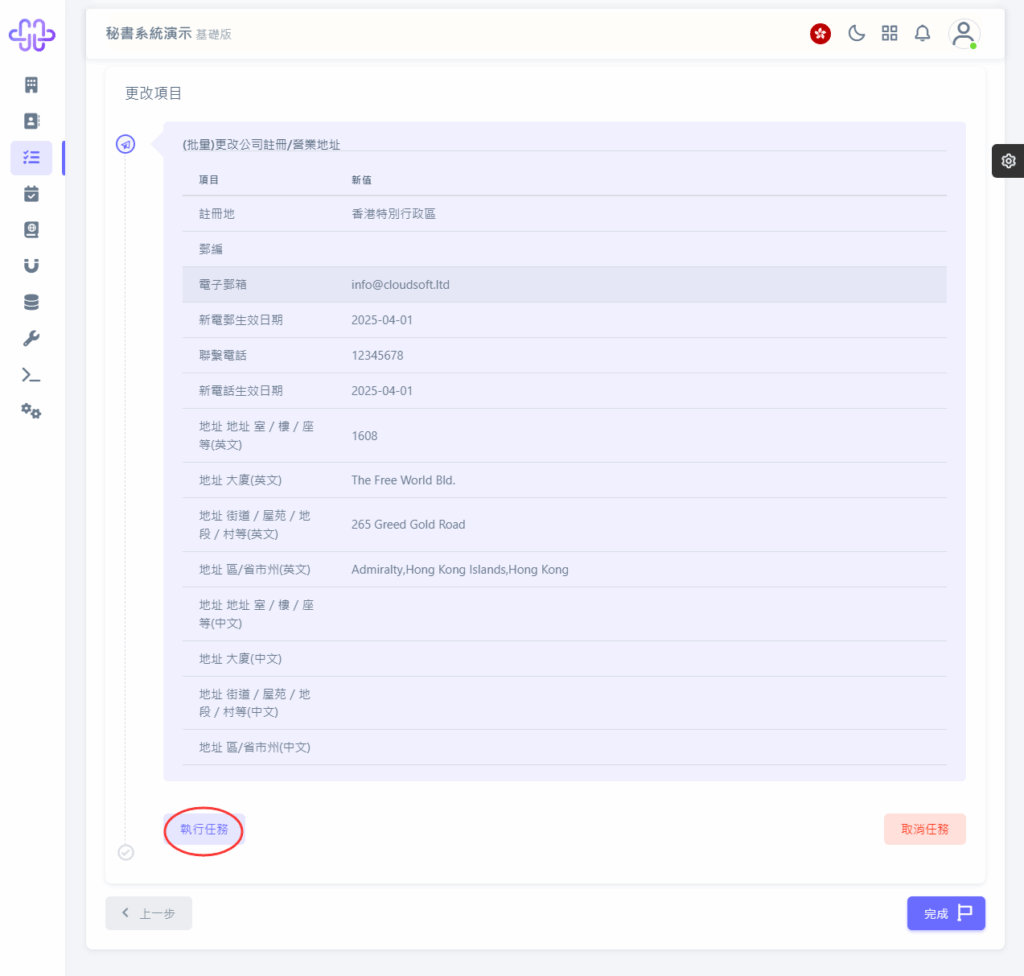Click phone value 12345678

click(x=377, y=355)
